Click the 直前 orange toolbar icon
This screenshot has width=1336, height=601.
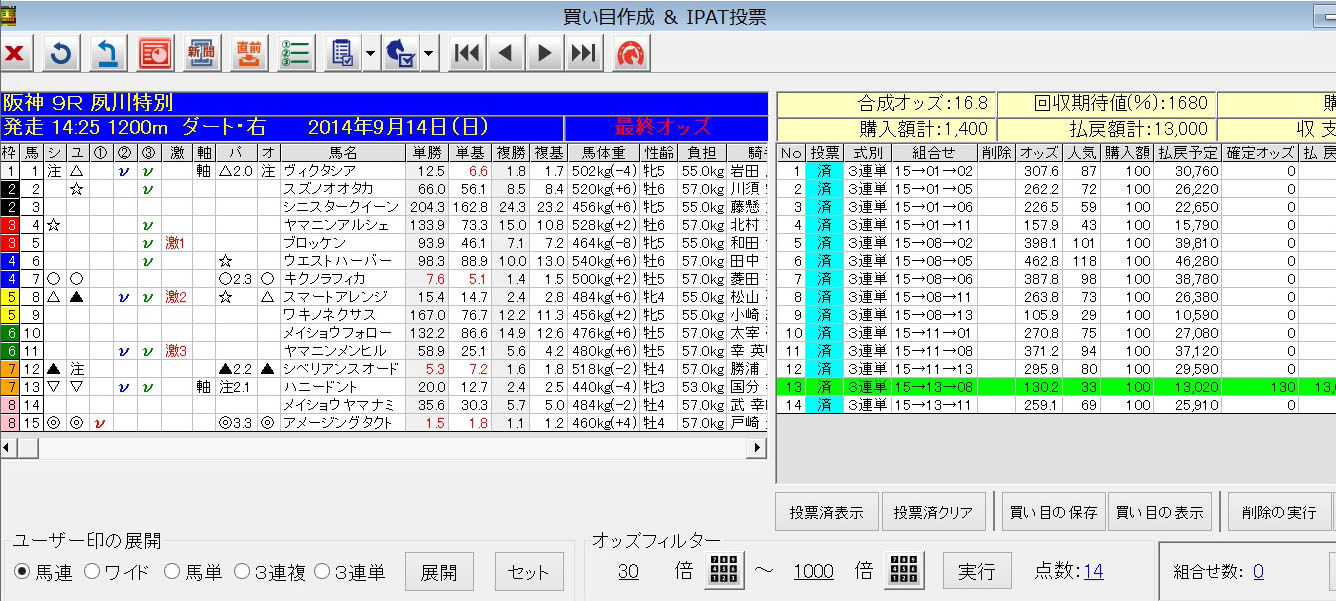(x=248, y=53)
